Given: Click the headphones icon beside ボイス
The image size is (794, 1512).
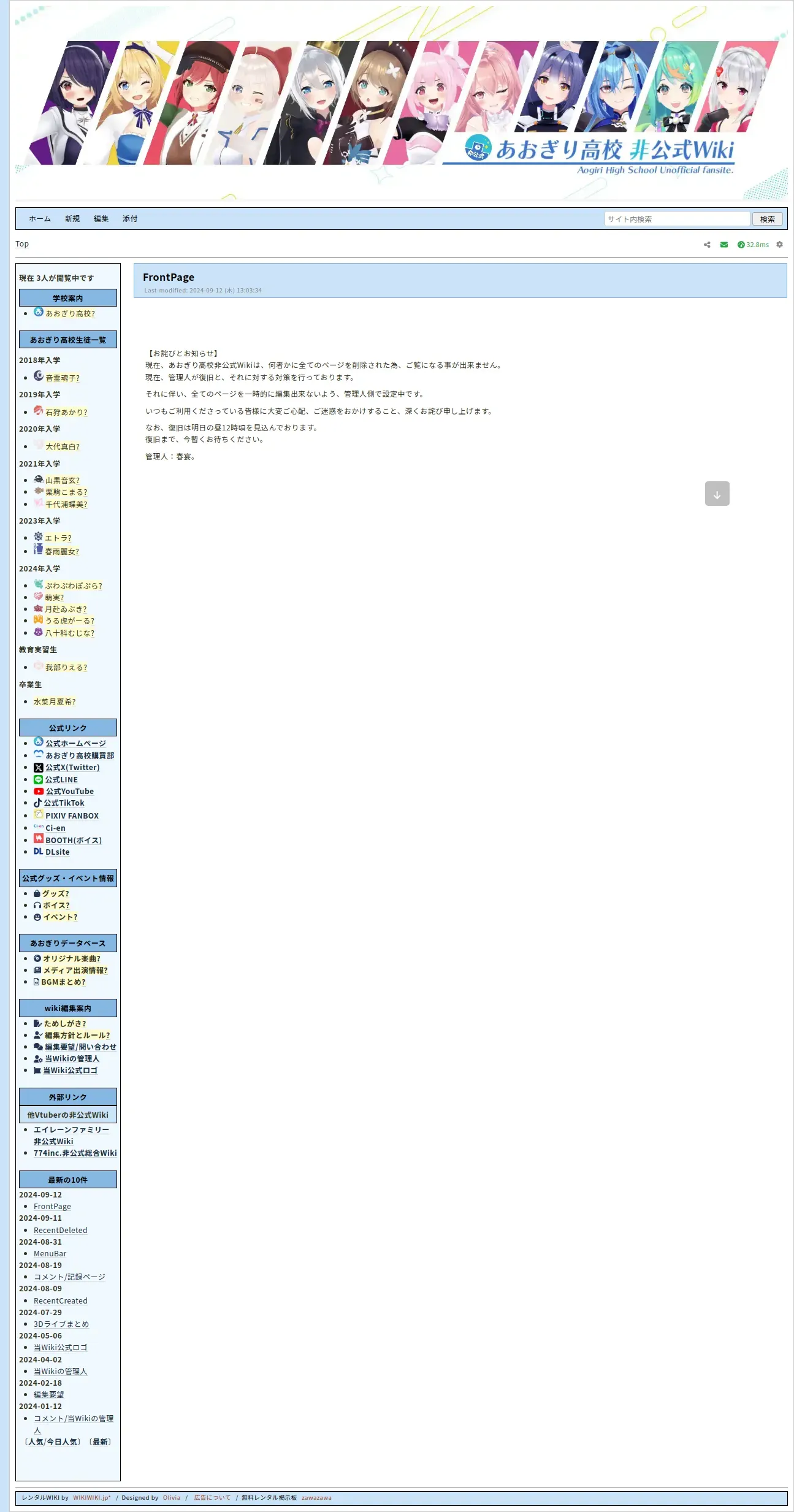Looking at the screenshot, I should (x=37, y=906).
